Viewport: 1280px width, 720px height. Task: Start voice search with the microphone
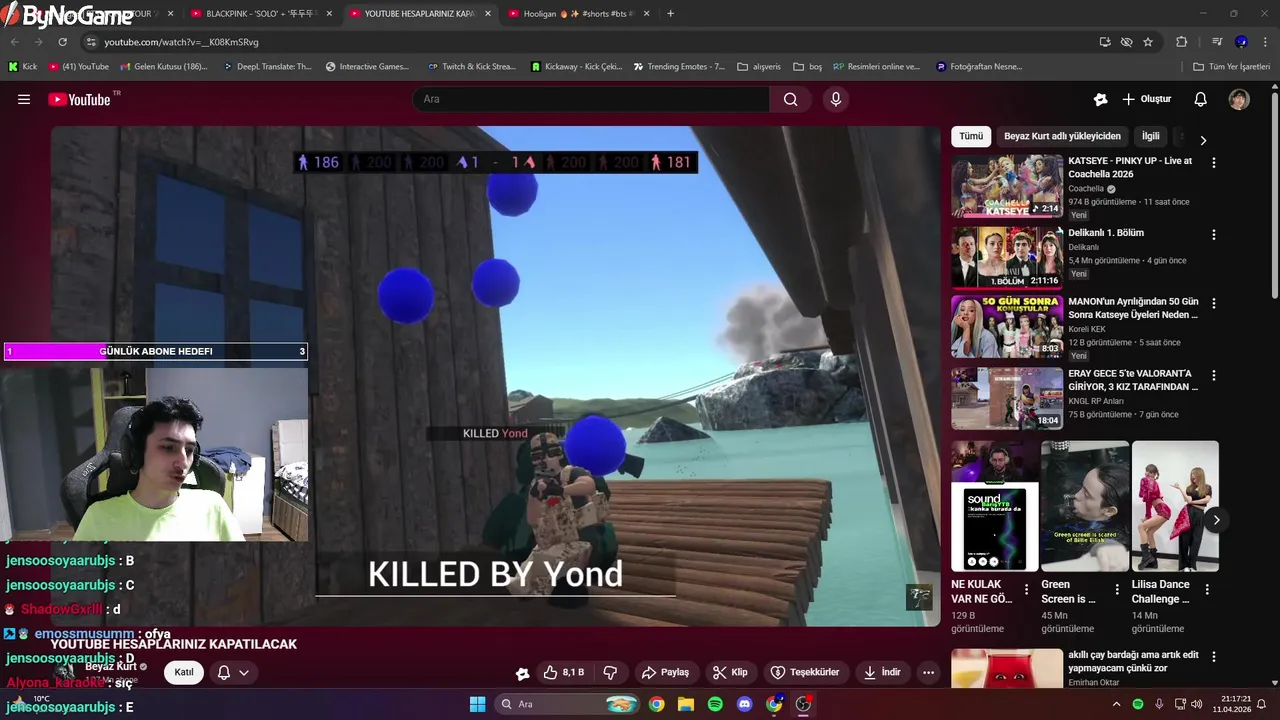pyautogui.click(x=836, y=99)
